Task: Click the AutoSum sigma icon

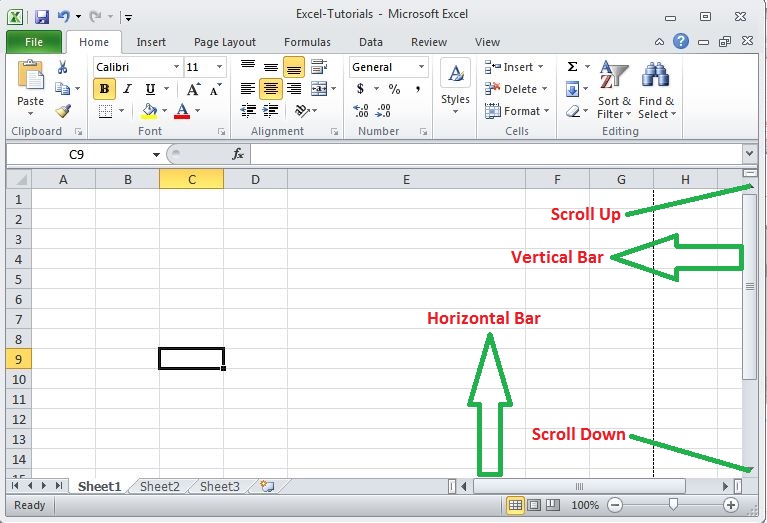Action: pos(572,67)
